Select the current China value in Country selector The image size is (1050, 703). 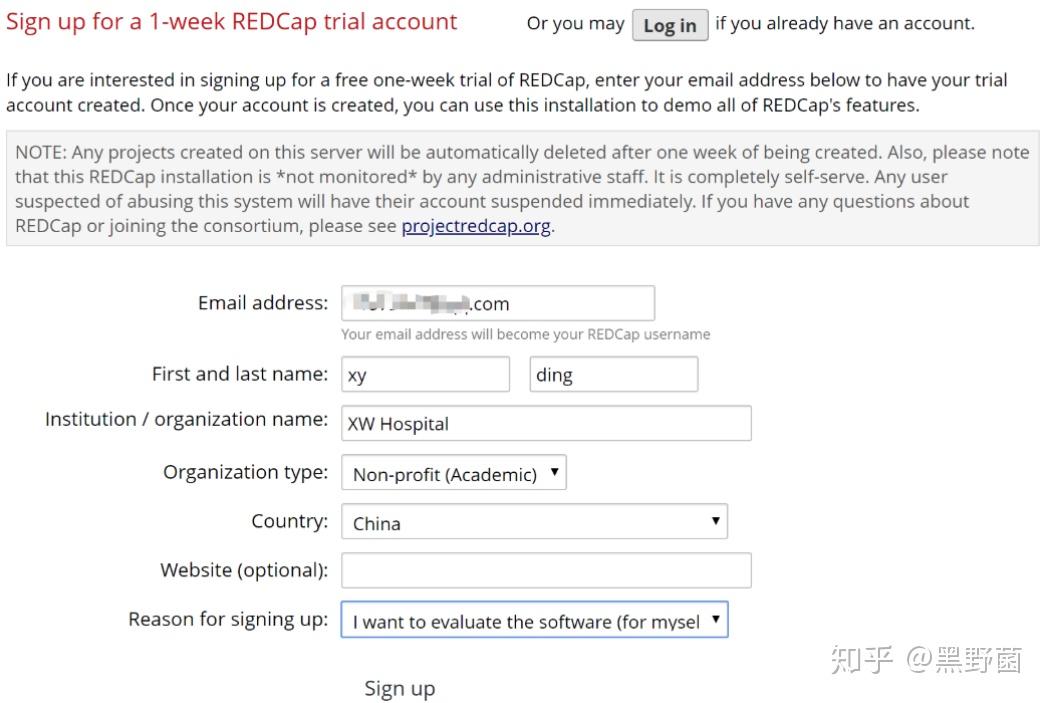pos(420,521)
